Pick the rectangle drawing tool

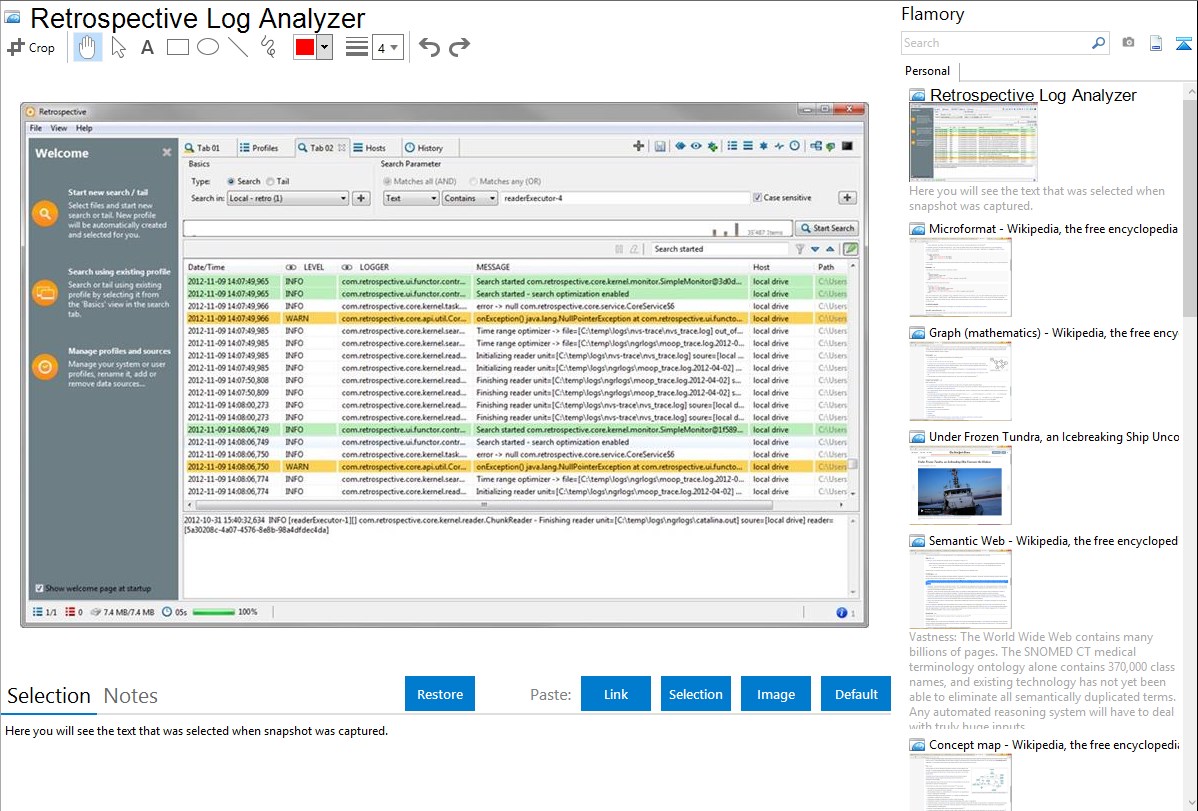177,47
